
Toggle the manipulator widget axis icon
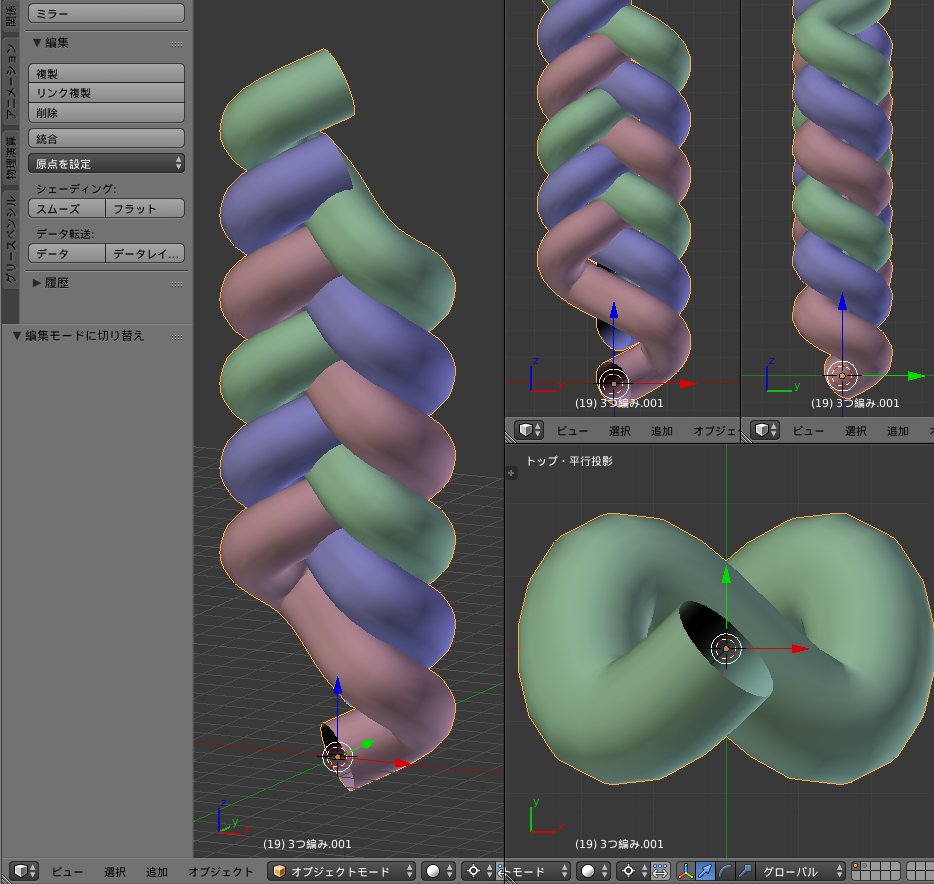(686, 869)
